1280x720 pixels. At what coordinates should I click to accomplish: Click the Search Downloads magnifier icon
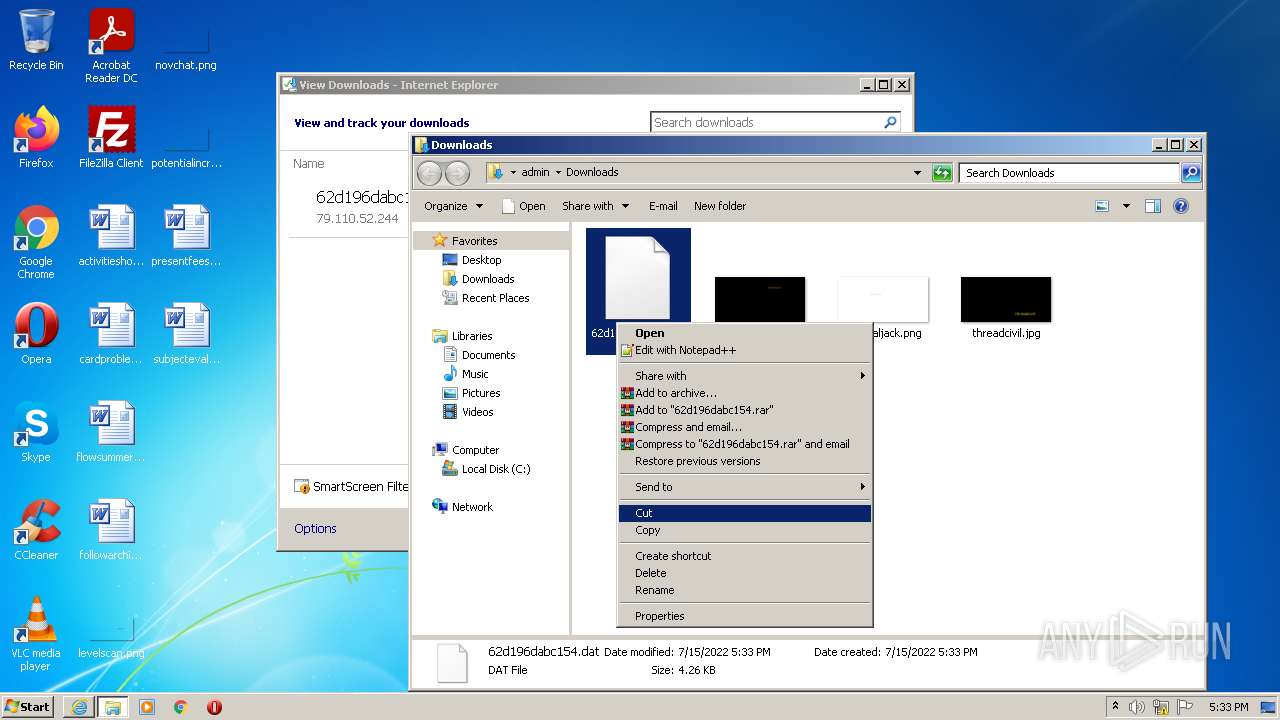coord(1190,173)
